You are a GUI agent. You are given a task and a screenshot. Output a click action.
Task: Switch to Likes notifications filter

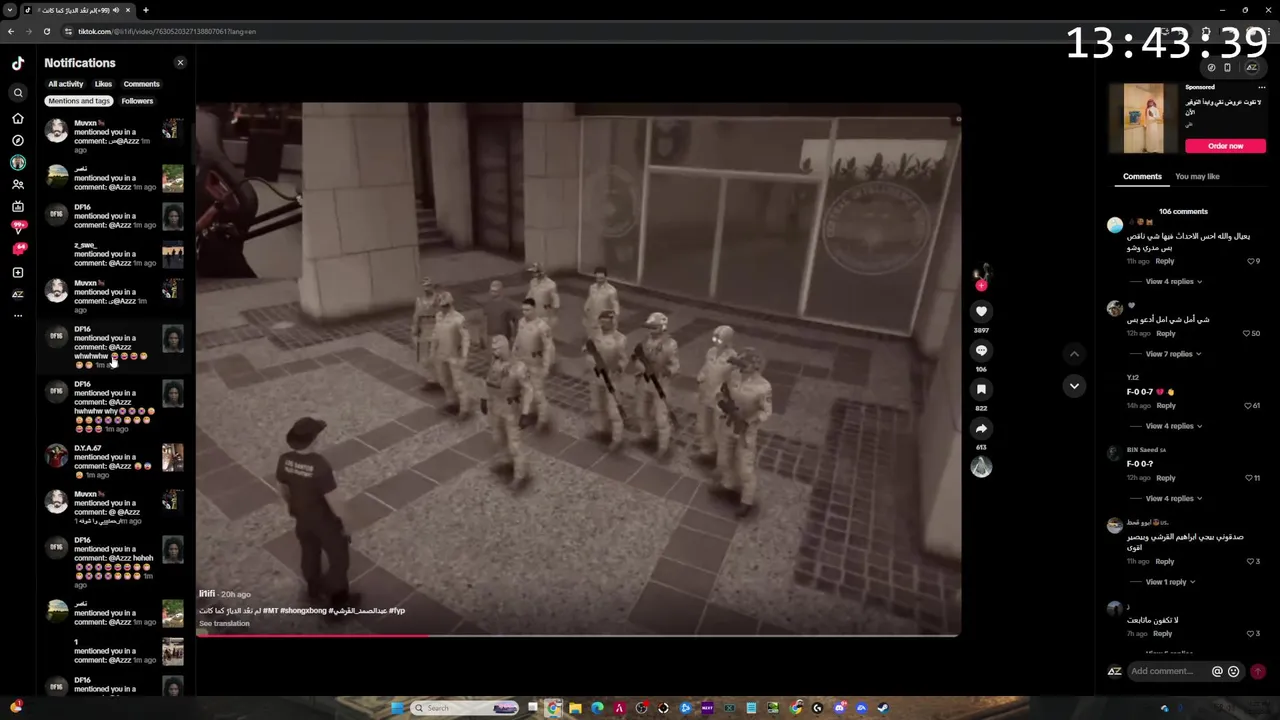pos(103,84)
